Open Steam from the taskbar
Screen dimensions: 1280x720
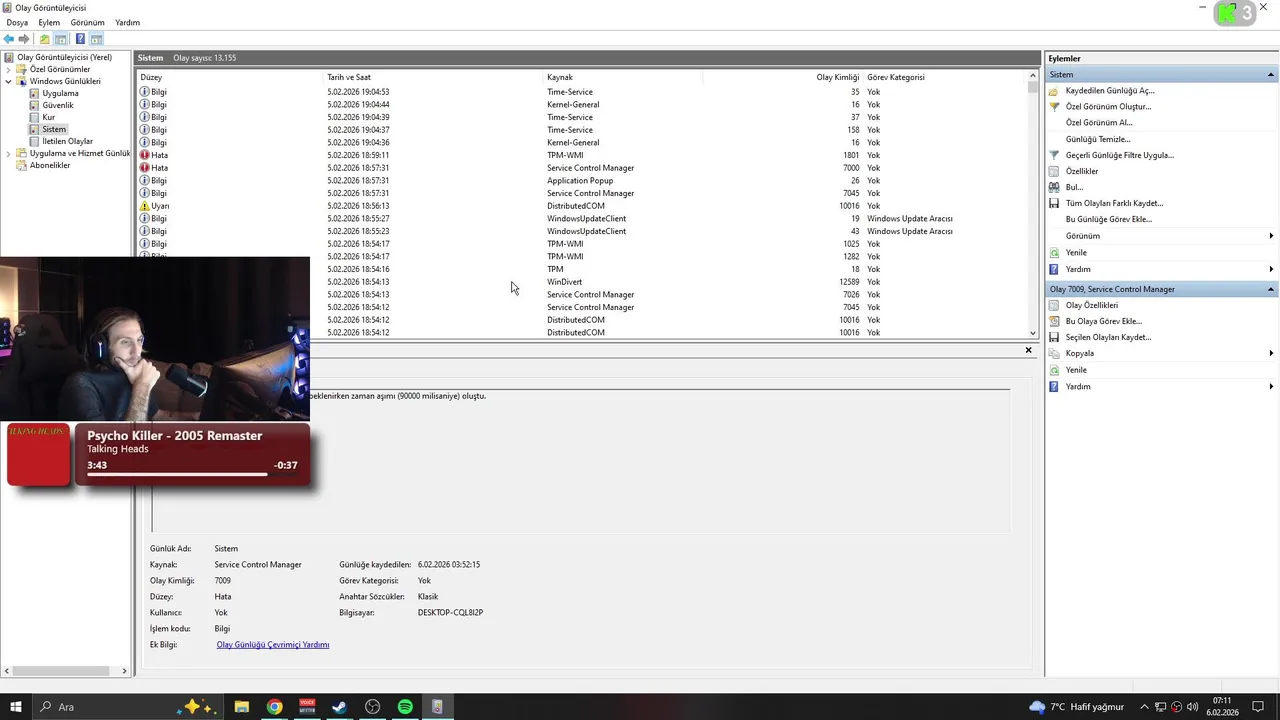point(339,707)
